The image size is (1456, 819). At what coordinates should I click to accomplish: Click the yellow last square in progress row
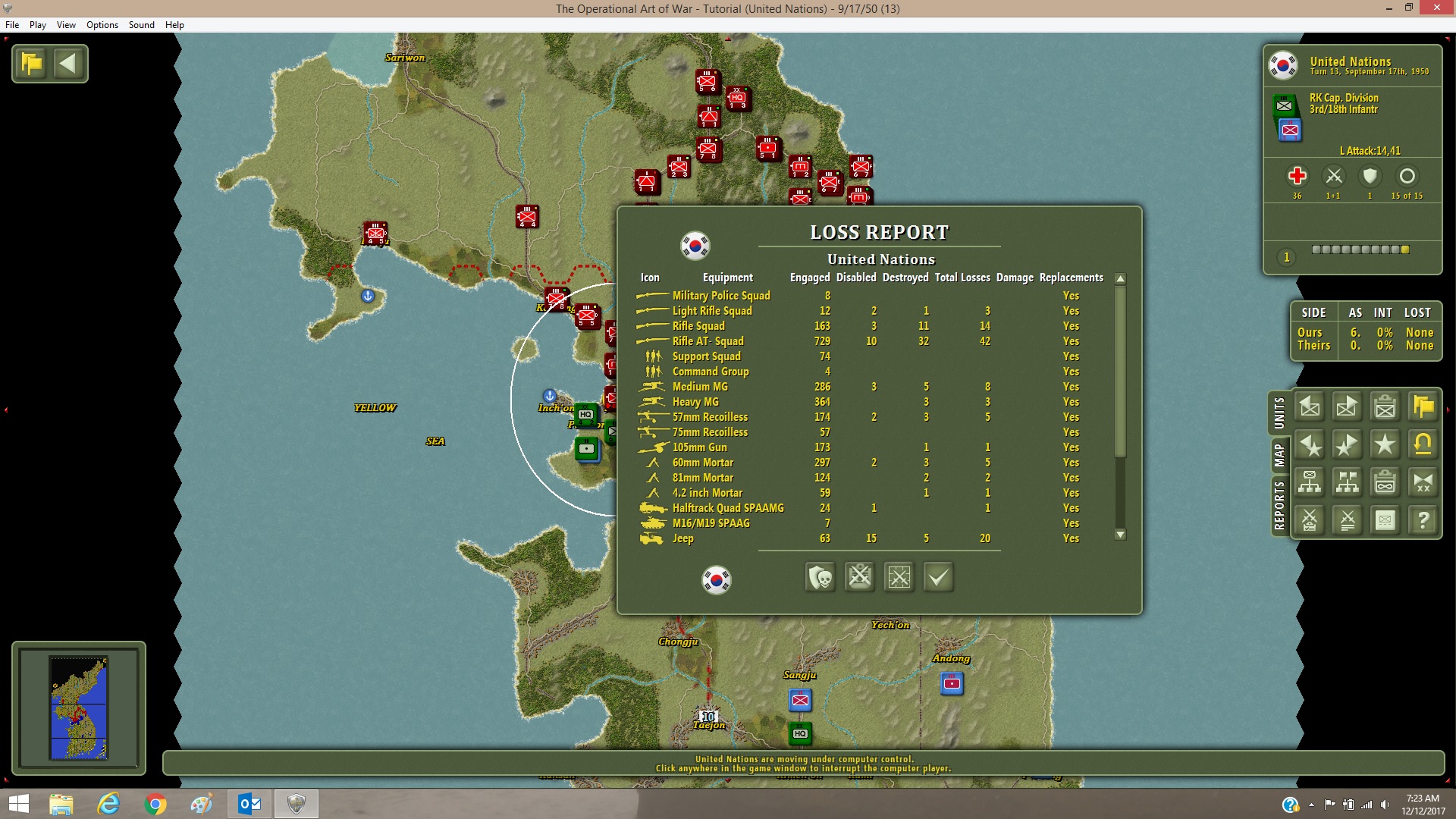point(1405,249)
